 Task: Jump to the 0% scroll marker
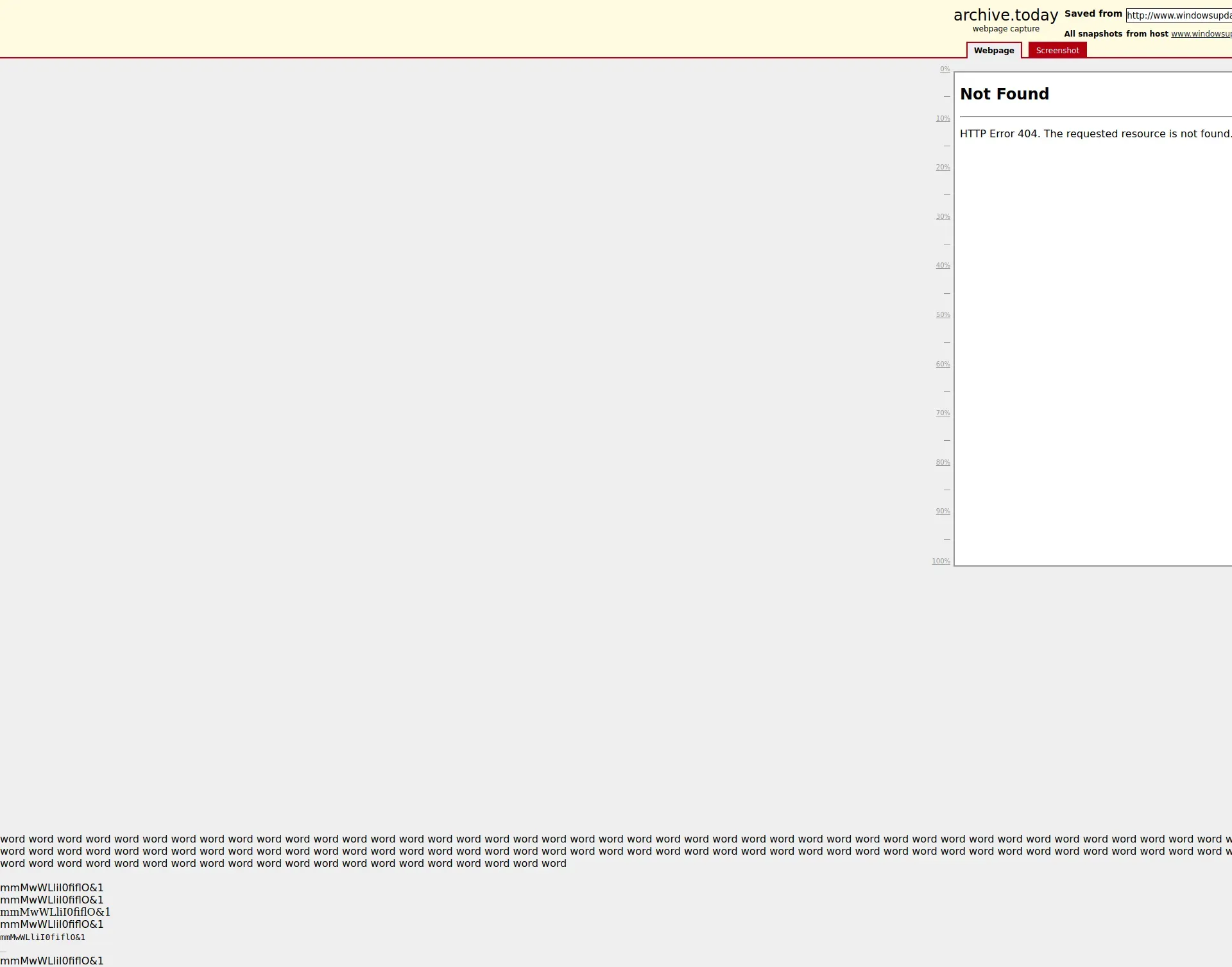click(x=945, y=69)
